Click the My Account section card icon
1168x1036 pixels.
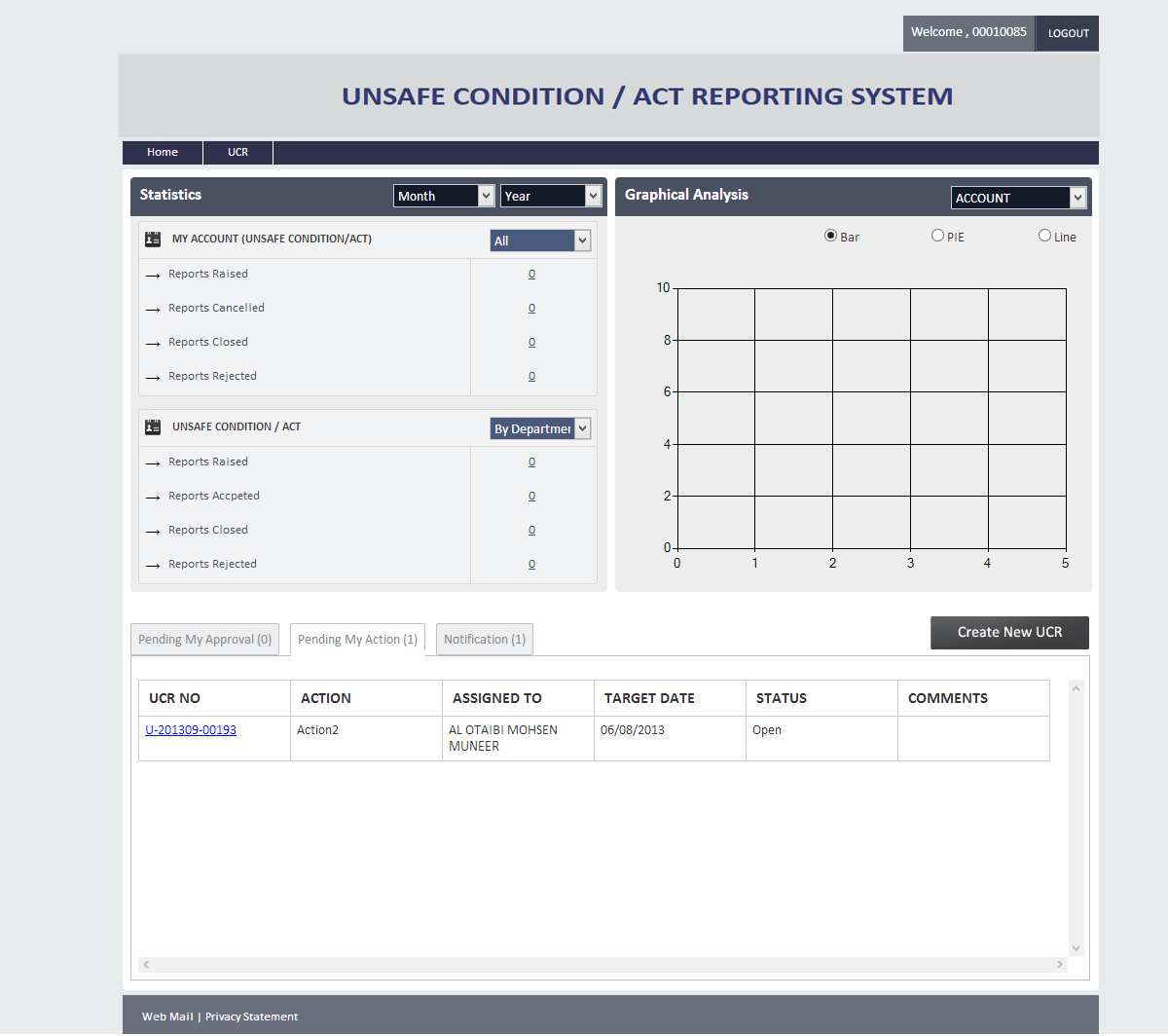click(x=153, y=239)
